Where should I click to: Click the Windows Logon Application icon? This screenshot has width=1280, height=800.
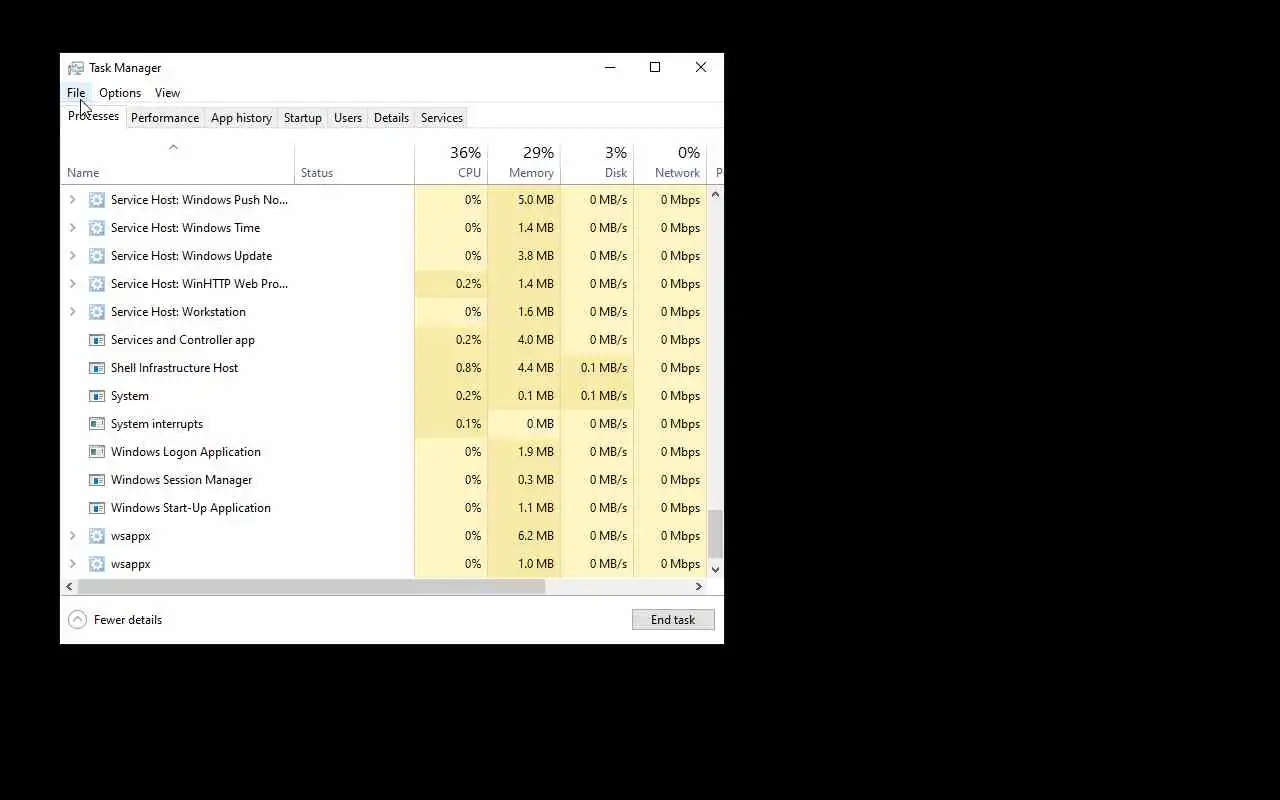(x=97, y=452)
